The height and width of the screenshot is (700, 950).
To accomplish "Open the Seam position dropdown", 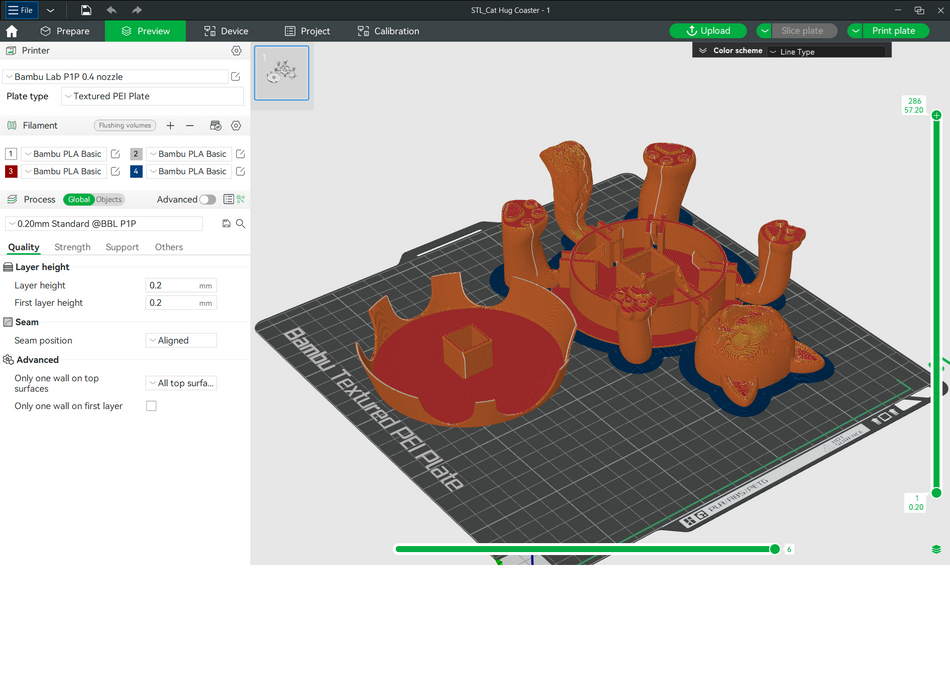I will point(181,341).
